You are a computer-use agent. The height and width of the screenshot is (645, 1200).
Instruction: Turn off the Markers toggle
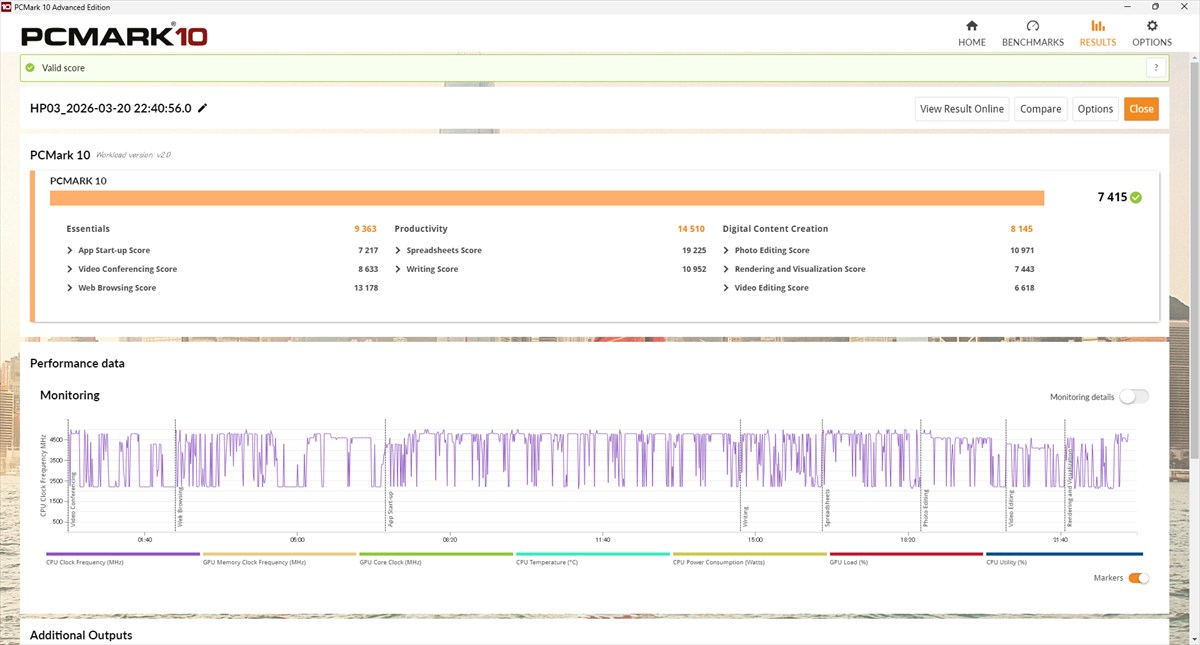coord(1138,578)
